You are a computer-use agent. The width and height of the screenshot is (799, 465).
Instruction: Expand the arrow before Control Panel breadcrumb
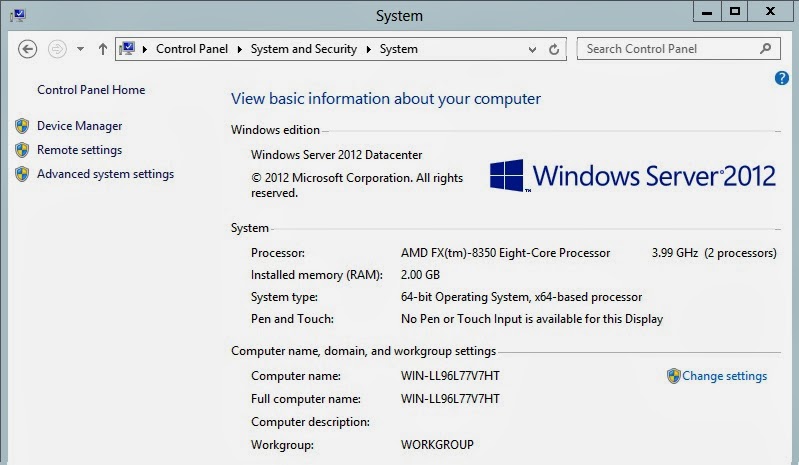pyautogui.click(x=145, y=49)
